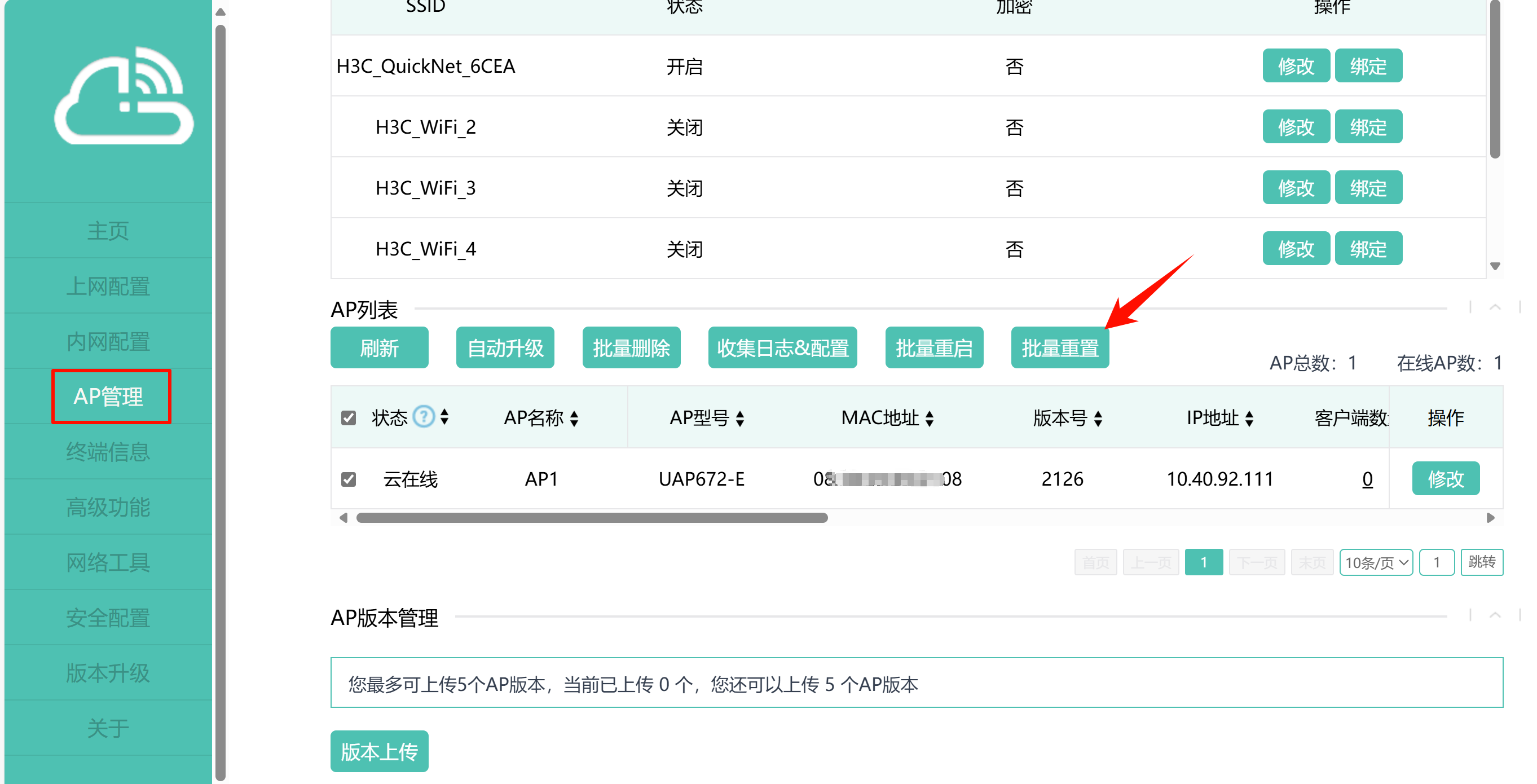Click SSID table scroll down arrow
Image resolution: width=1537 pixels, height=784 pixels.
pos(1495,266)
